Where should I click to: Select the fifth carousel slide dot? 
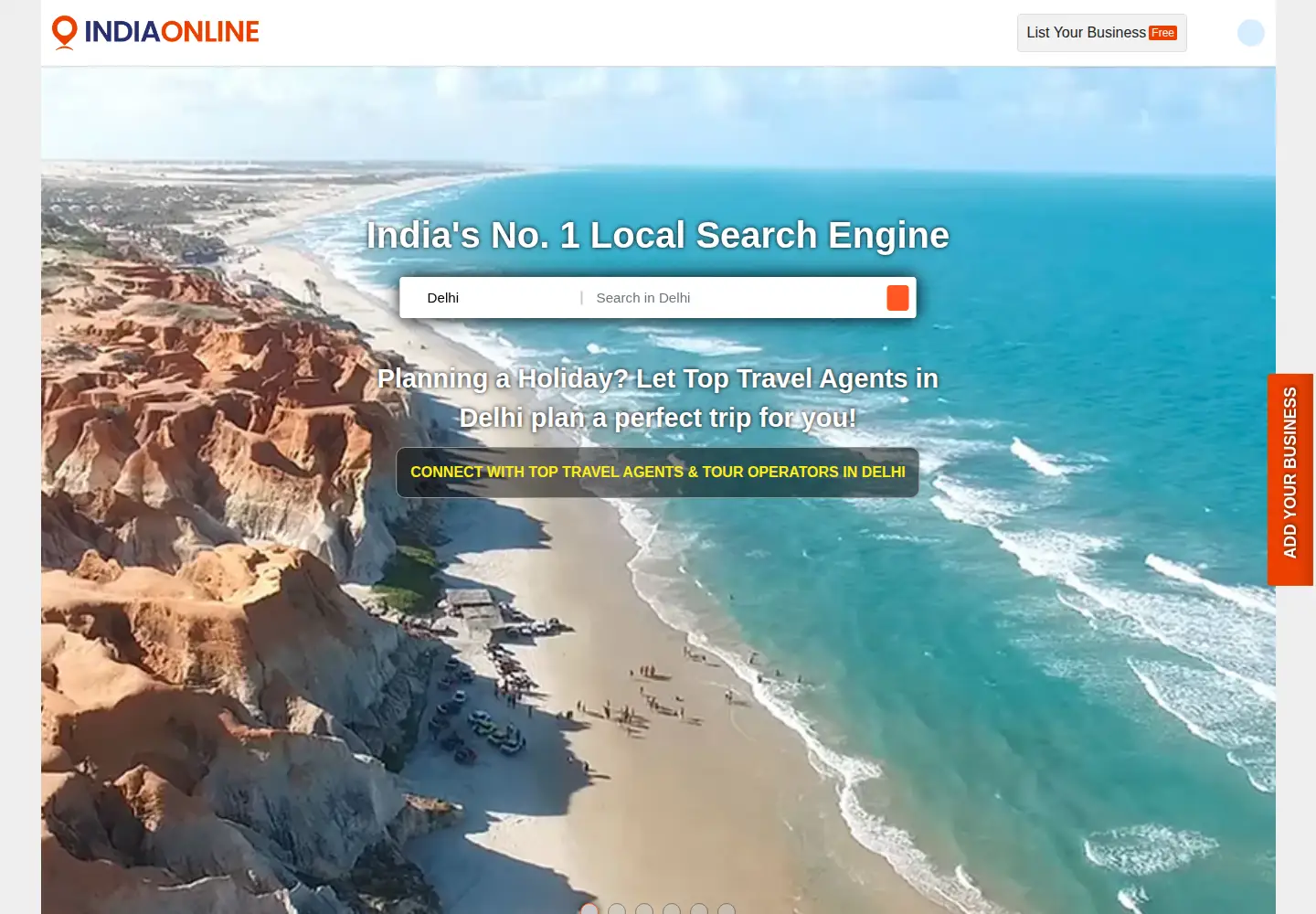[x=699, y=909]
